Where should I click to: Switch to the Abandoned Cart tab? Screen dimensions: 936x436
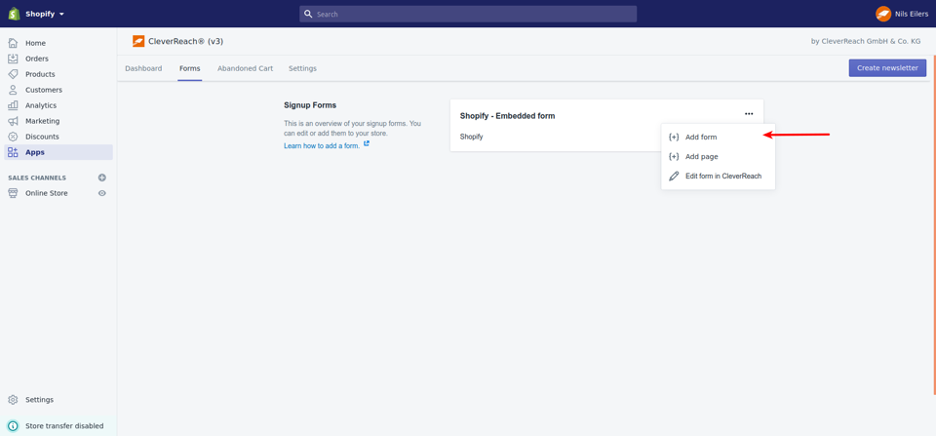(245, 69)
